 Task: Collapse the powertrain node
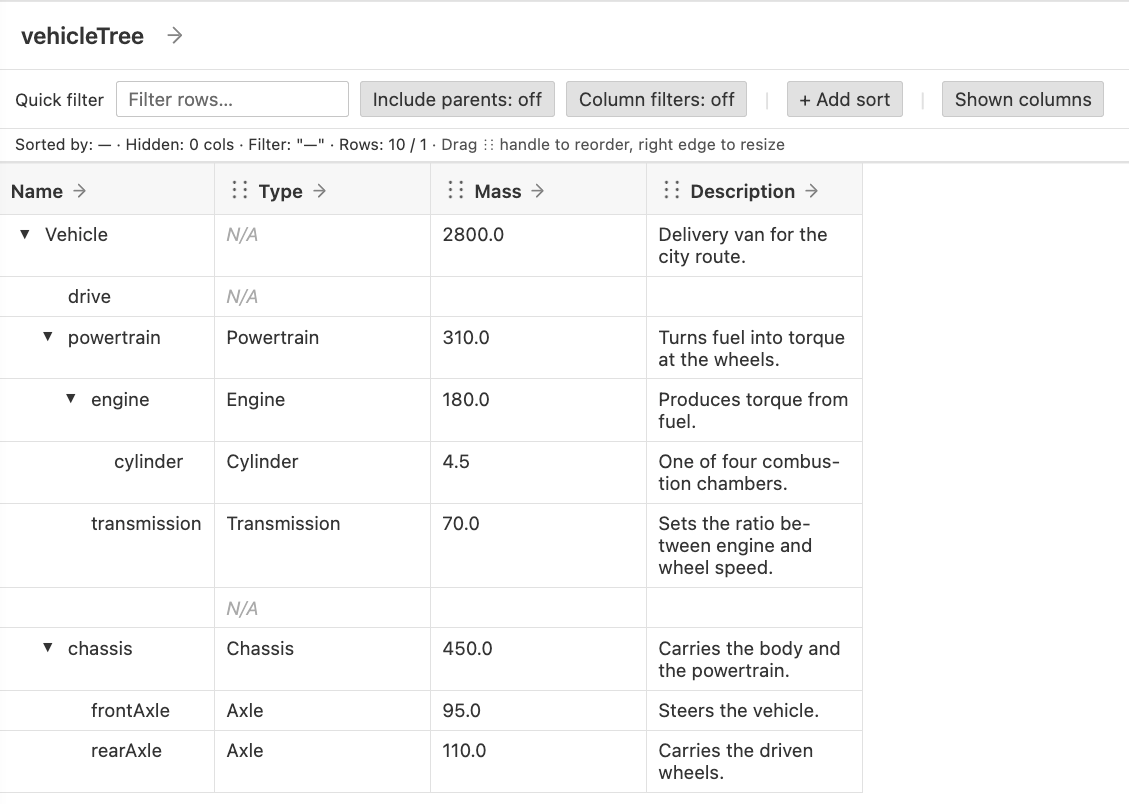(48, 337)
